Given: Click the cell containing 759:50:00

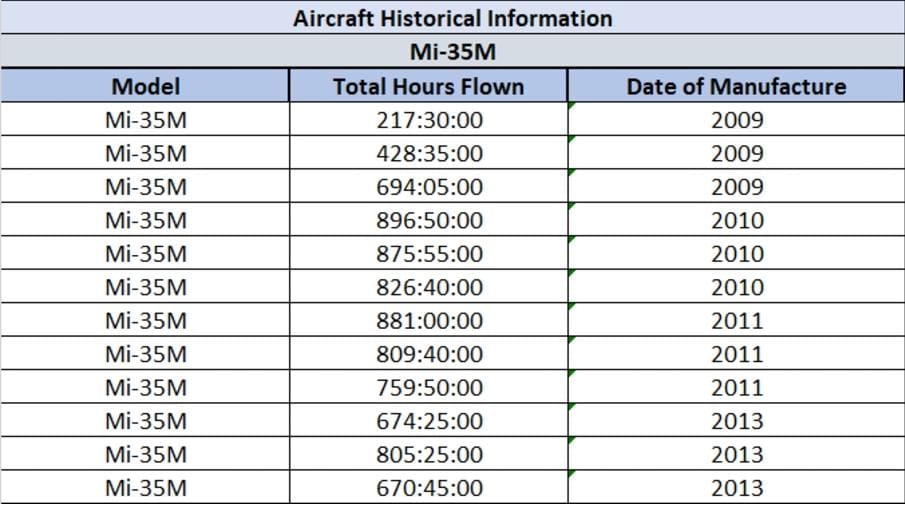Looking at the screenshot, I should pos(428,387).
